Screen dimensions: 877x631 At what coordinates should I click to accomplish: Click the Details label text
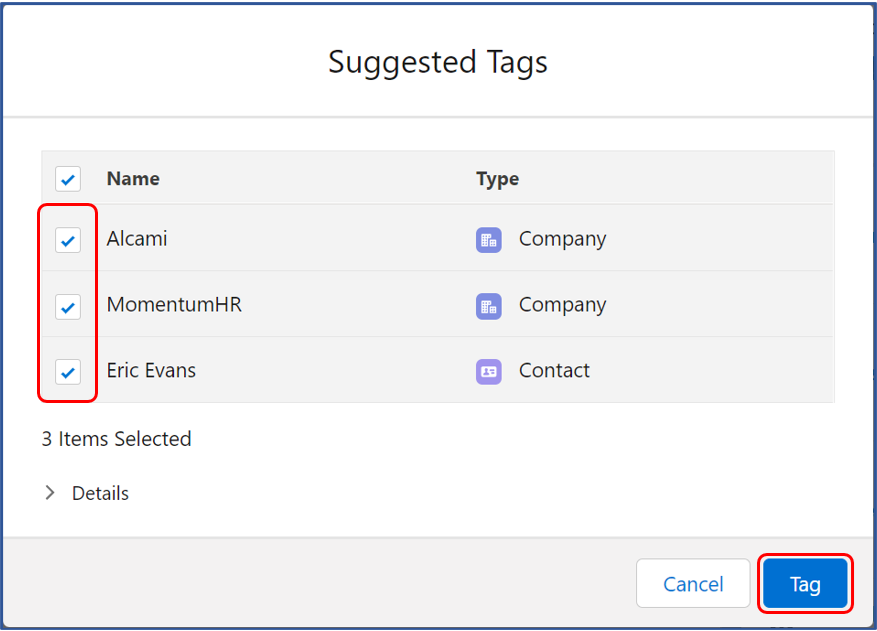click(100, 493)
